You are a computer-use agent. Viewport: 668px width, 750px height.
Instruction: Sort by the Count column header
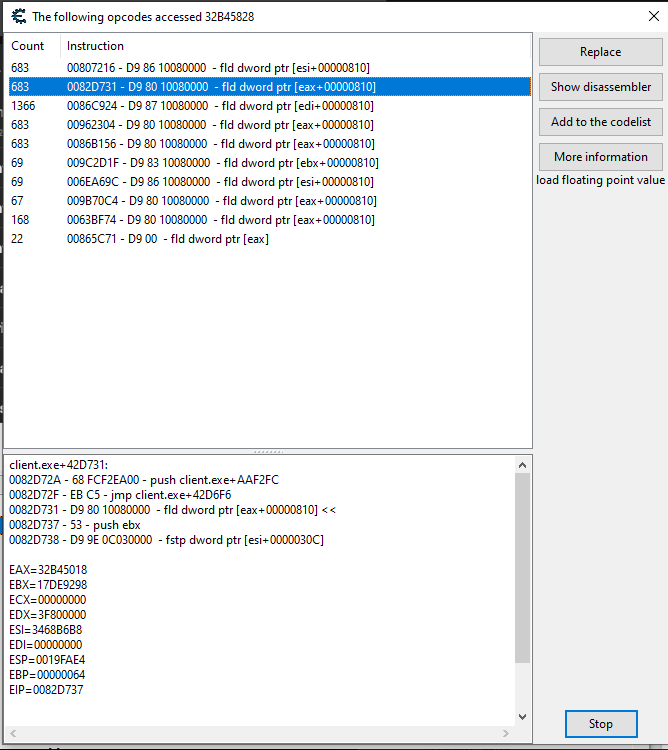32,46
